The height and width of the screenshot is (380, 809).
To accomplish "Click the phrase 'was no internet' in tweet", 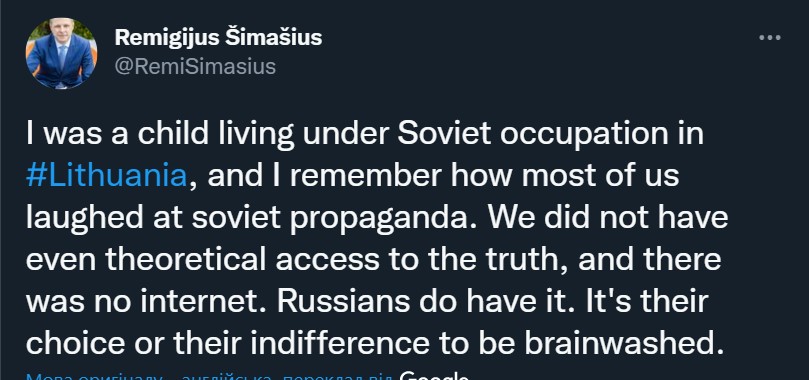I will click(147, 302).
